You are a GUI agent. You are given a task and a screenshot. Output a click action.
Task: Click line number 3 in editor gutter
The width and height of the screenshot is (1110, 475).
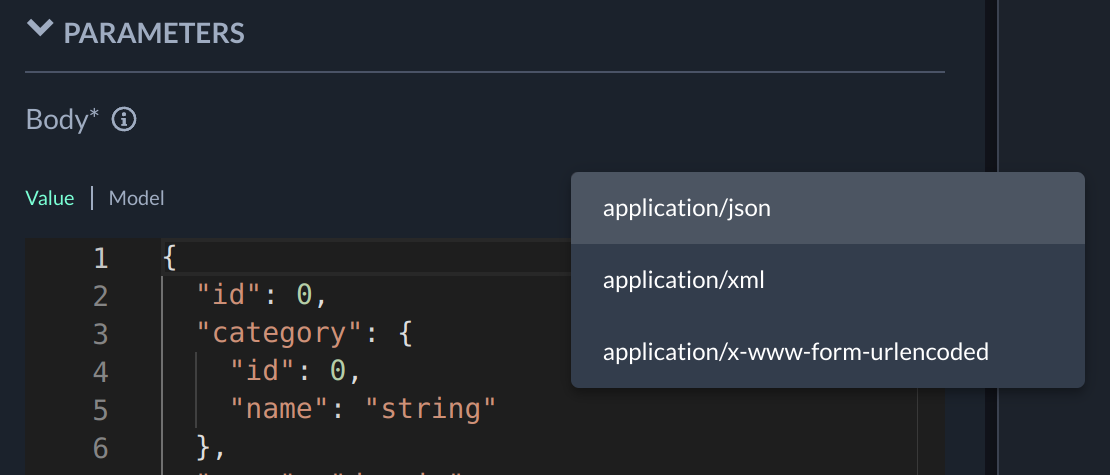[100, 334]
